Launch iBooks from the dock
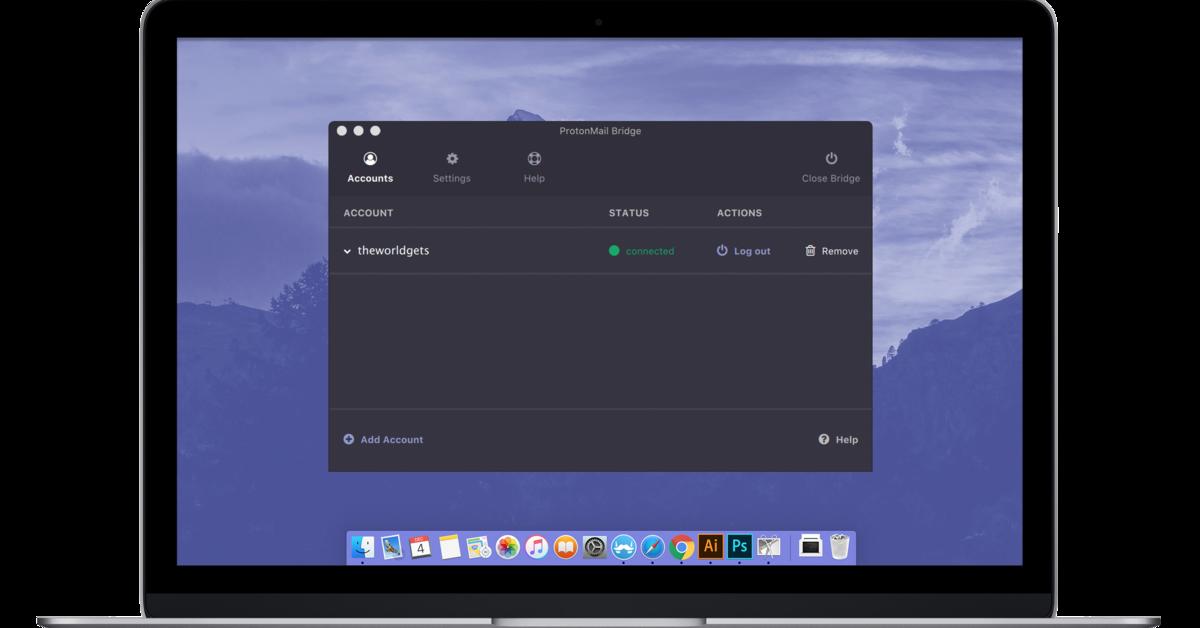Screen dimensions: 1200x628 coord(566,547)
